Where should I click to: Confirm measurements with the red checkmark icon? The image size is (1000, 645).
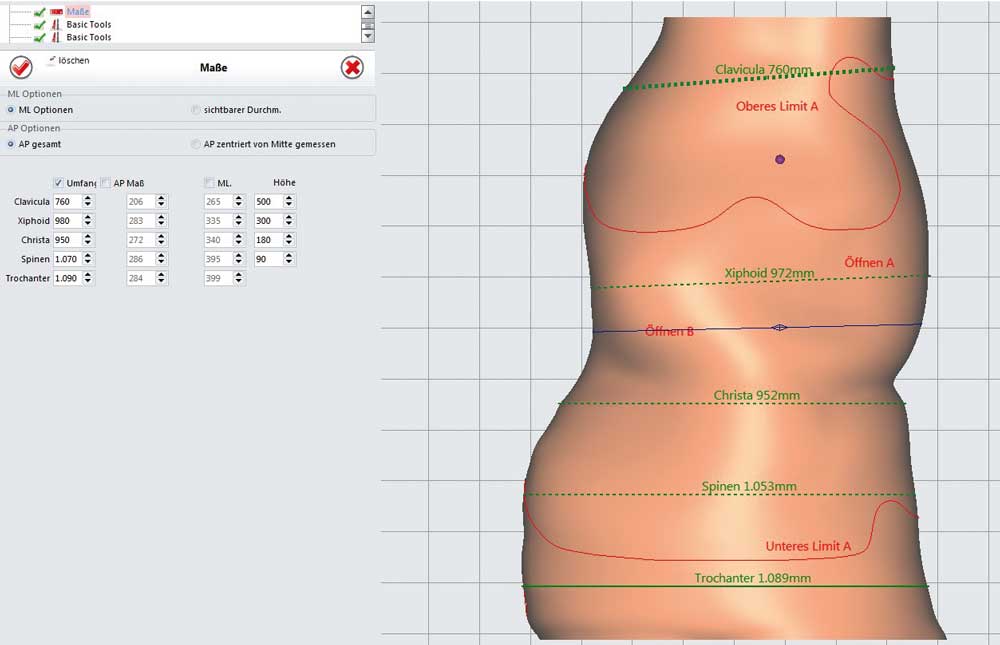[21, 68]
